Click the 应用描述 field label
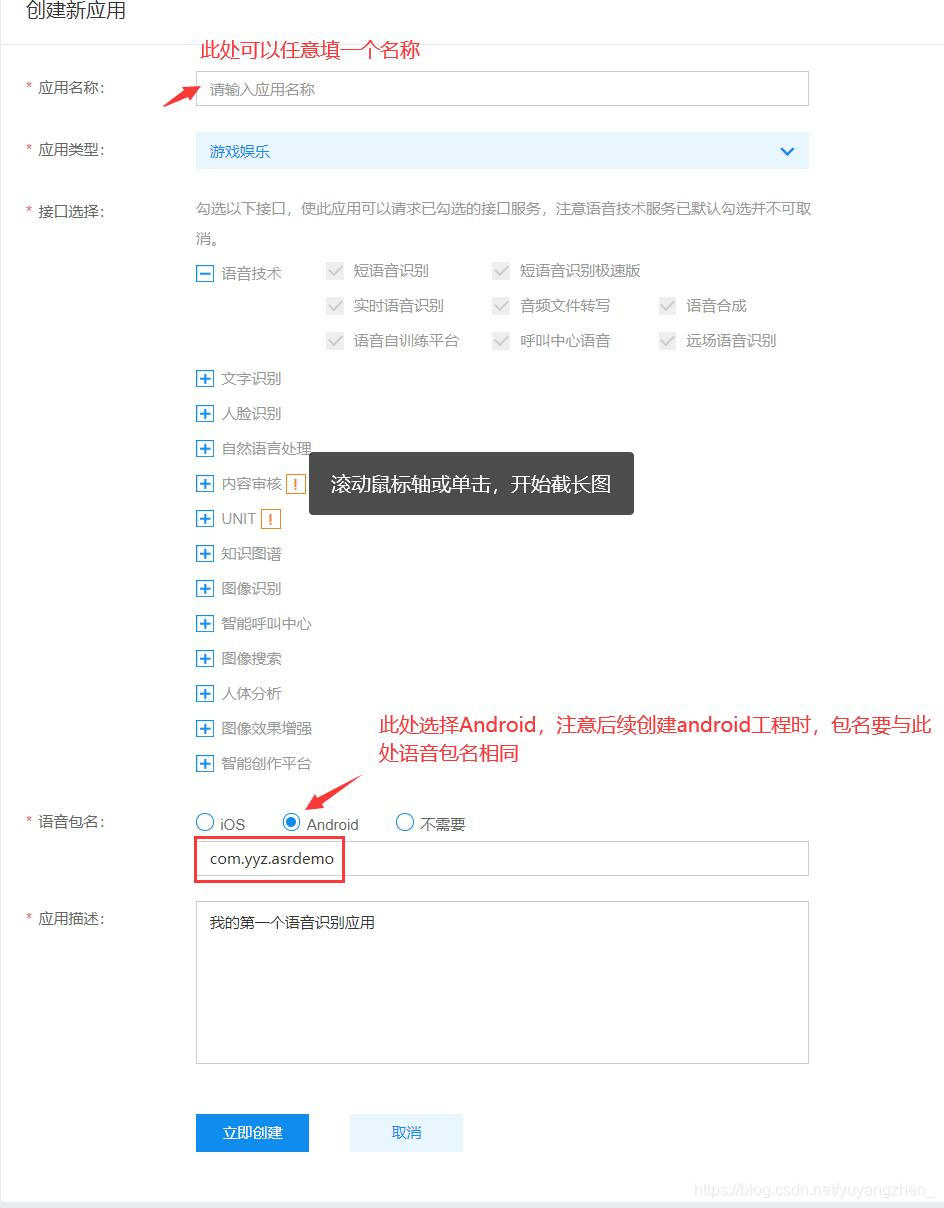The image size is (944, 1208). click(71, 918)
